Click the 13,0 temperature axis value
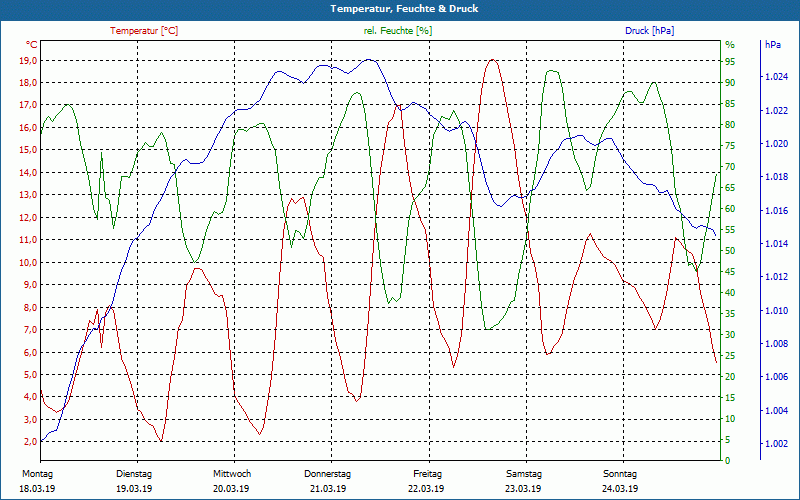Screen dimensions: 800x500 (x=28, y=195)
